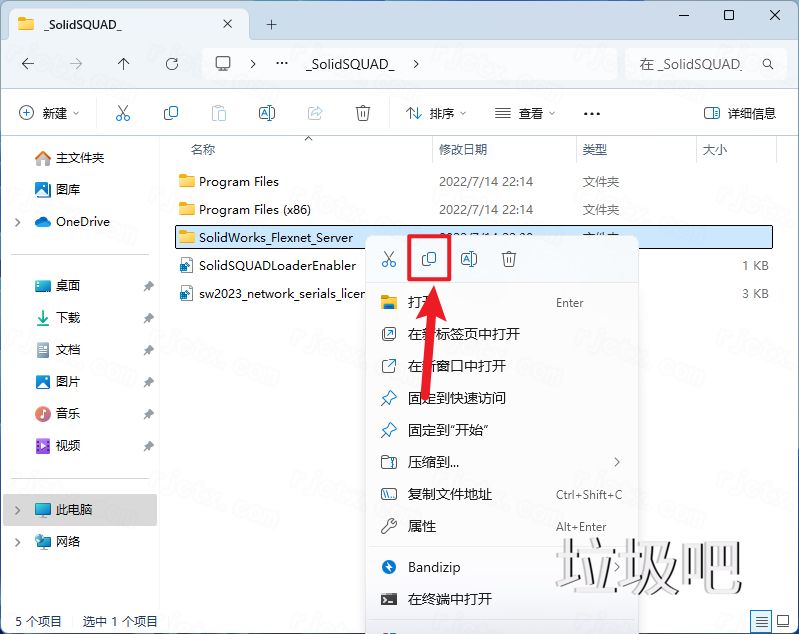Viewport: 799px width, 634px height.
Task: Click the Paste icon in the toolbar
Action: tap(219, 113)
